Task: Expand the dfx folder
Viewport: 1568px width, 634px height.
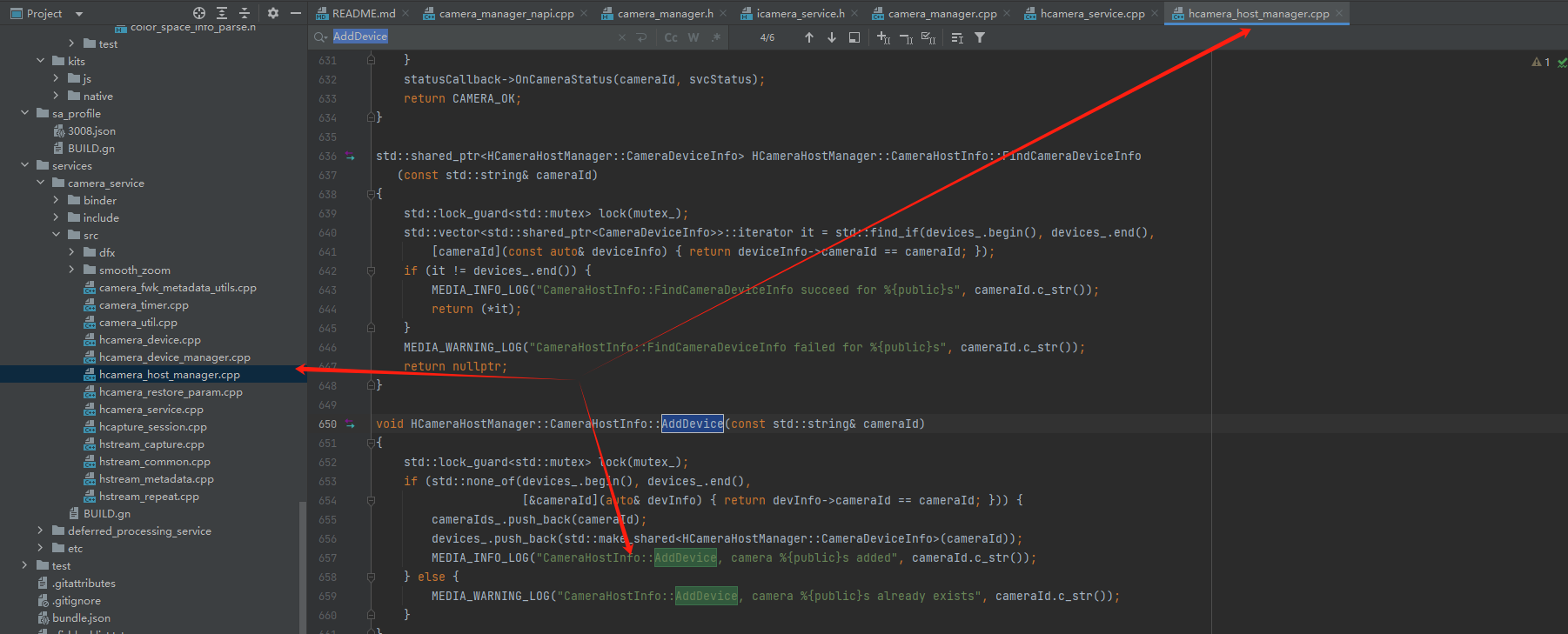Action: point(71,252)
